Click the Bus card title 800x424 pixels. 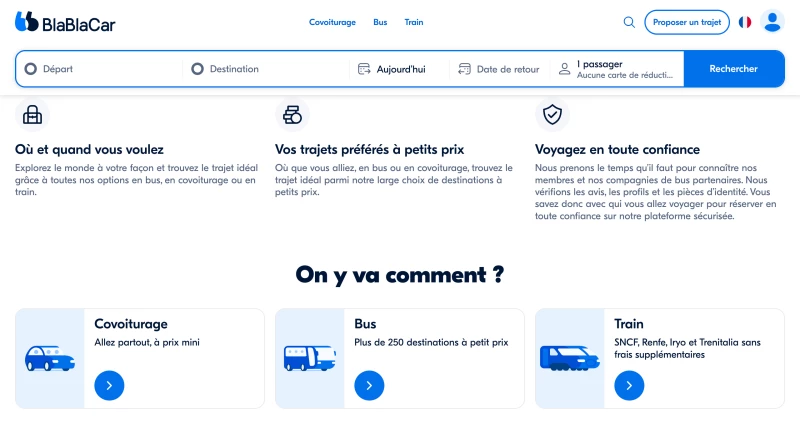tap(365, 324)
